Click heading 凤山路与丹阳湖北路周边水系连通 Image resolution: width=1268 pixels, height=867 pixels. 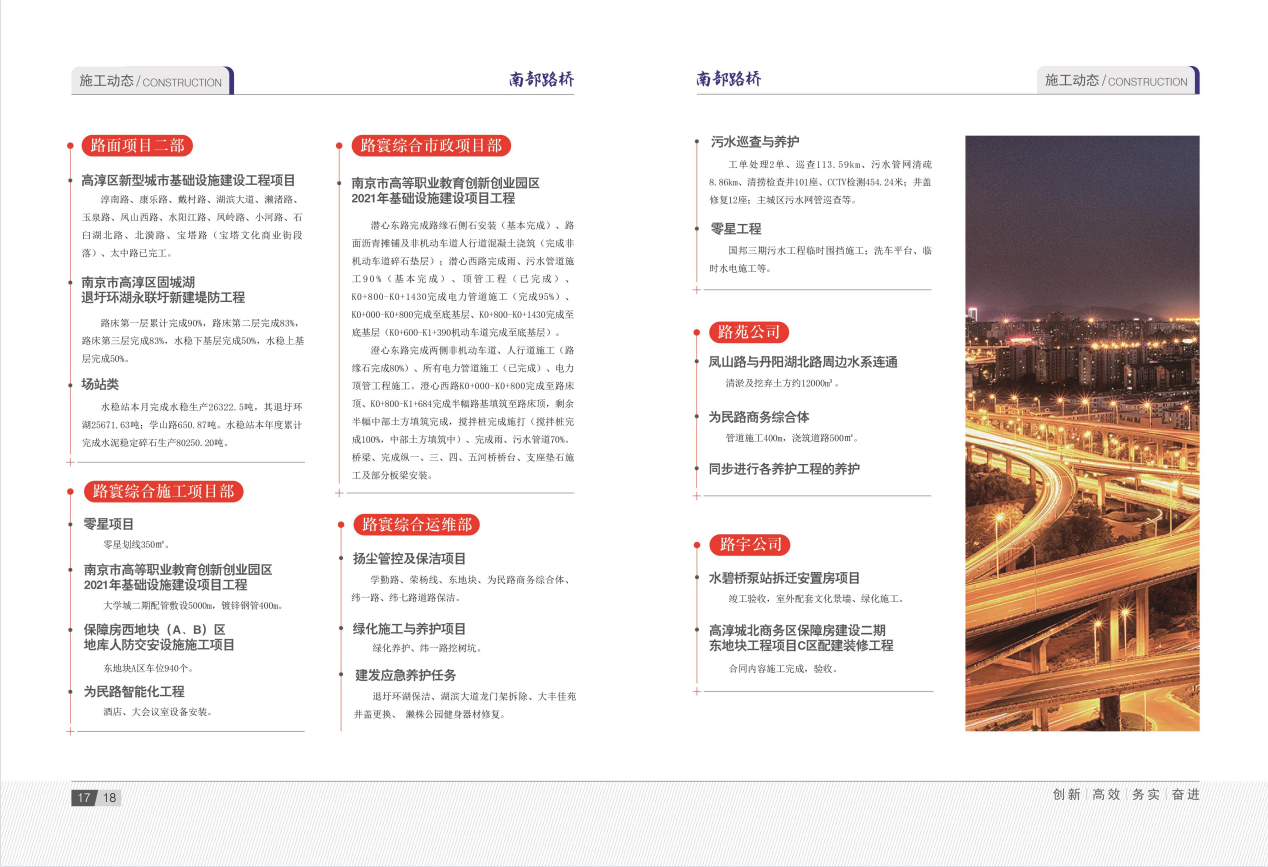(803, 362)
